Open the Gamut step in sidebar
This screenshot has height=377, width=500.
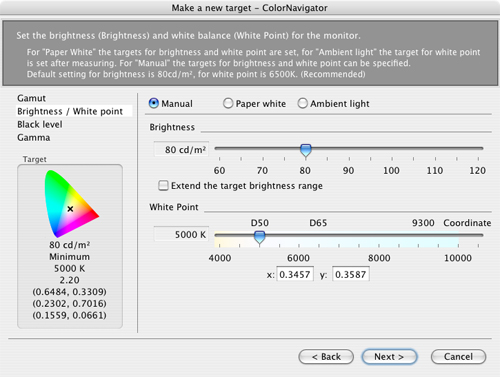pos(31,98)
